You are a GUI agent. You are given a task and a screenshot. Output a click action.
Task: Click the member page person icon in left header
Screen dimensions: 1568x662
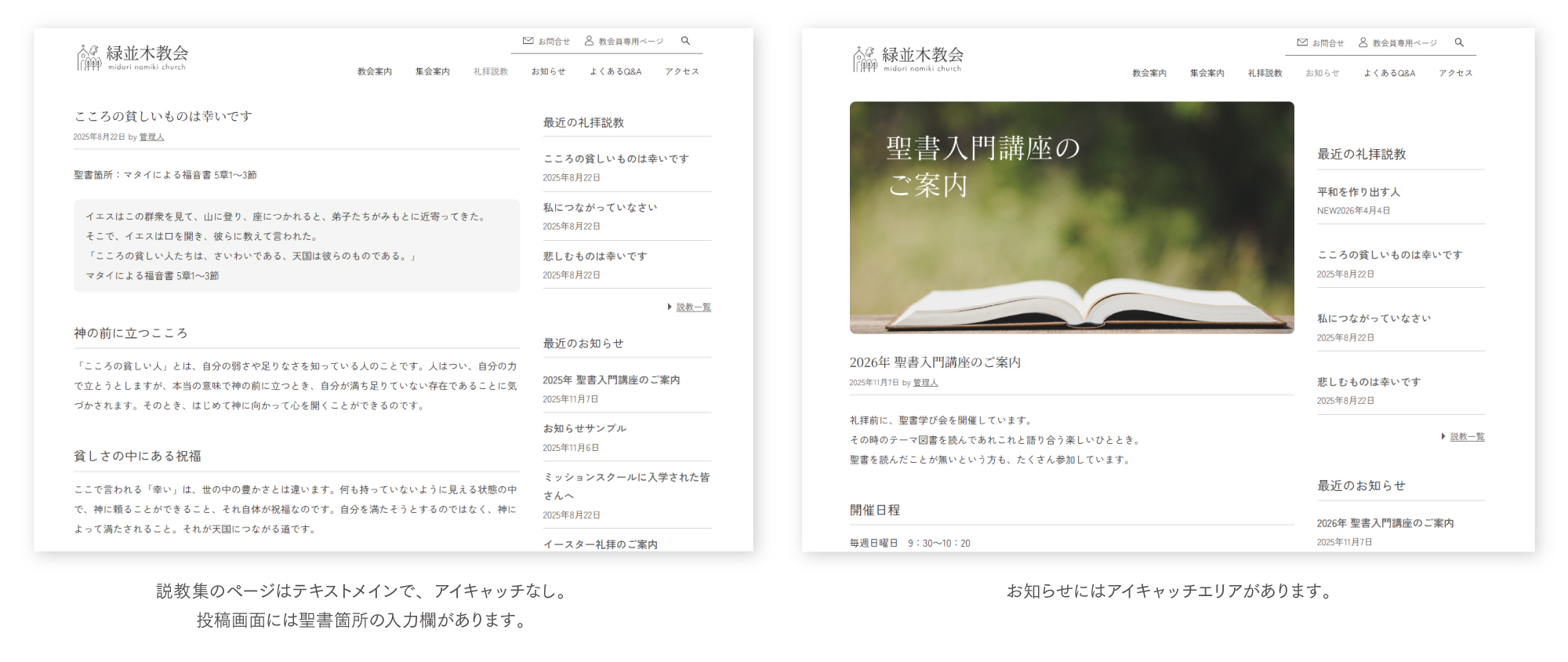click(589, 41)
